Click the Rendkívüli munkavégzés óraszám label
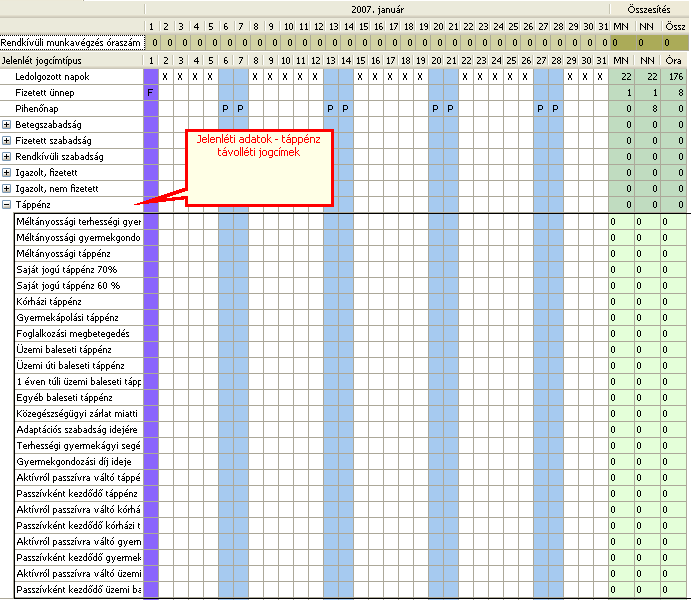This screenshot has height=600, width=691. [x=71, y=43]
